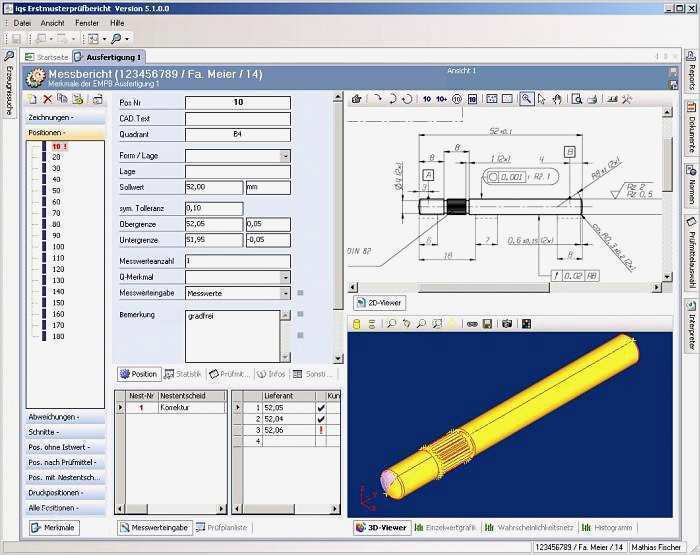Open the Form / Lage dropdown

[285, 156]
